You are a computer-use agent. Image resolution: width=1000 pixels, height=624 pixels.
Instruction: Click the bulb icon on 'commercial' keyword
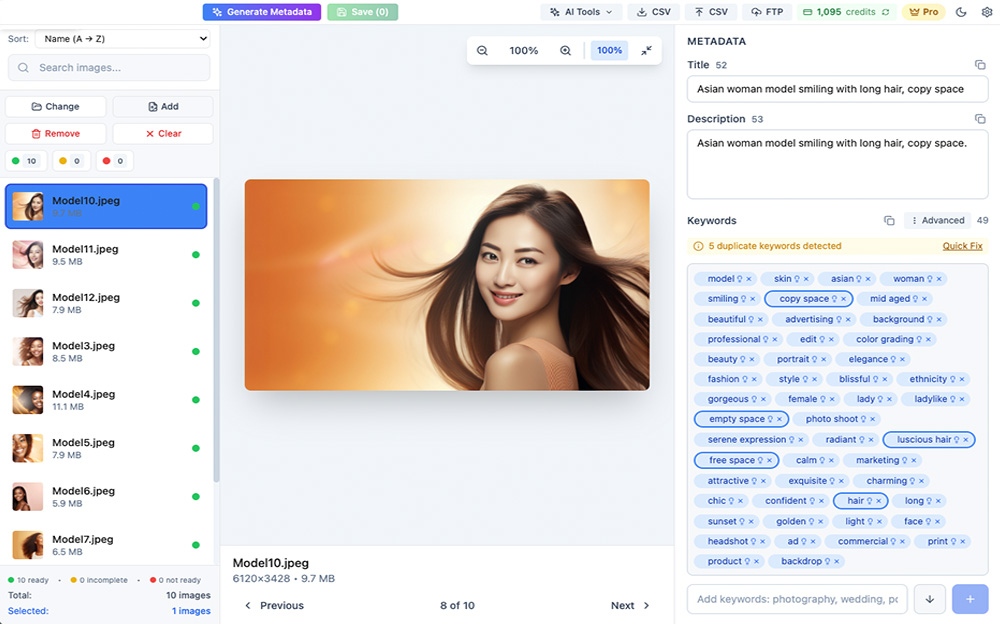(893, 541)
